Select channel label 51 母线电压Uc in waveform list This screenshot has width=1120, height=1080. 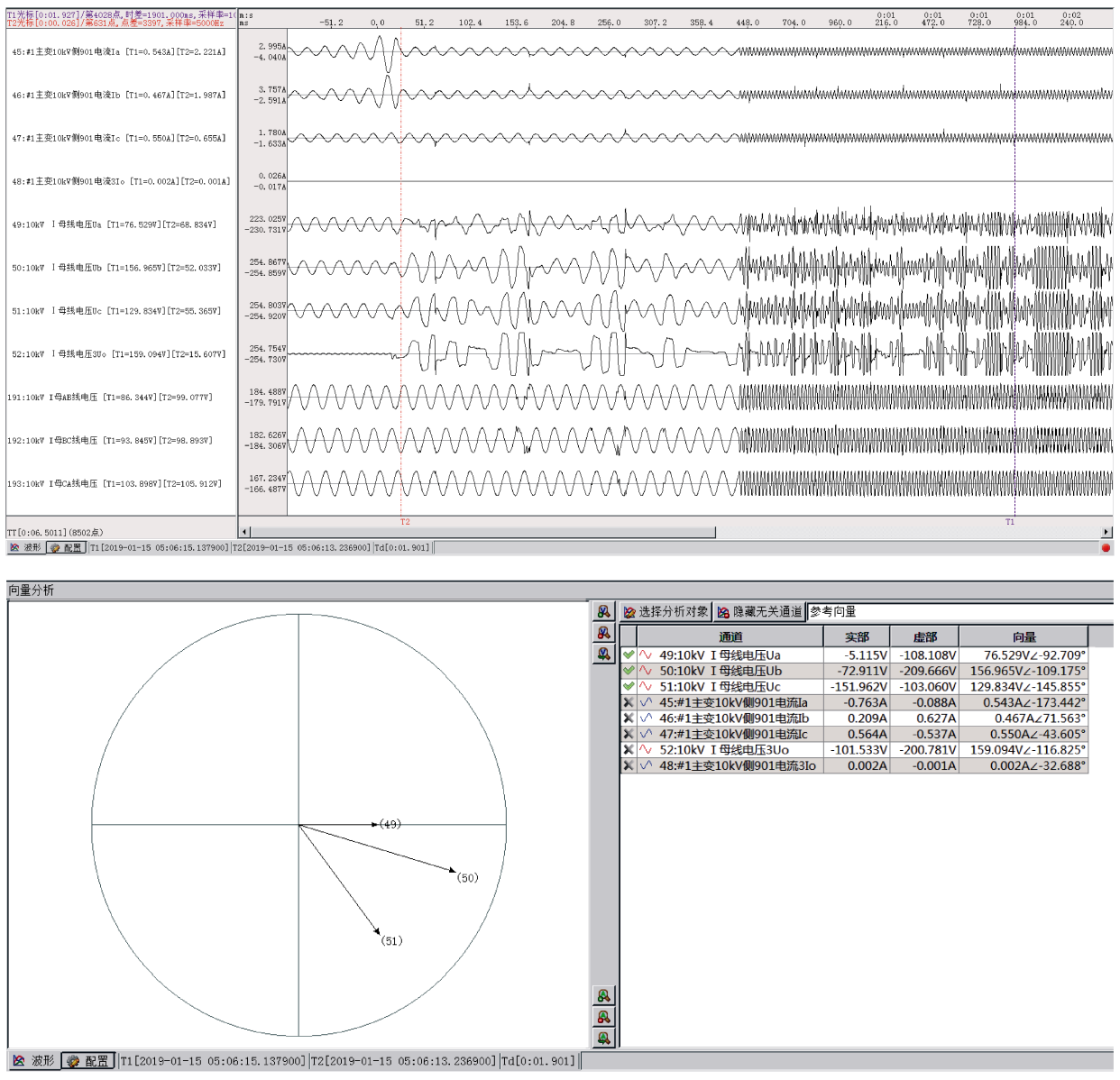115,312
